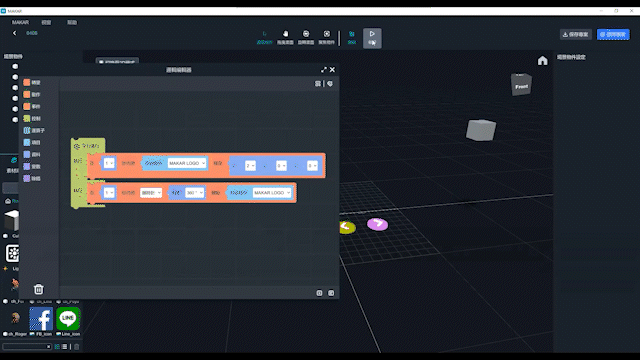
Task: Open the duration 1 dropdown in rotate block
Action: [x=109, y=193]
